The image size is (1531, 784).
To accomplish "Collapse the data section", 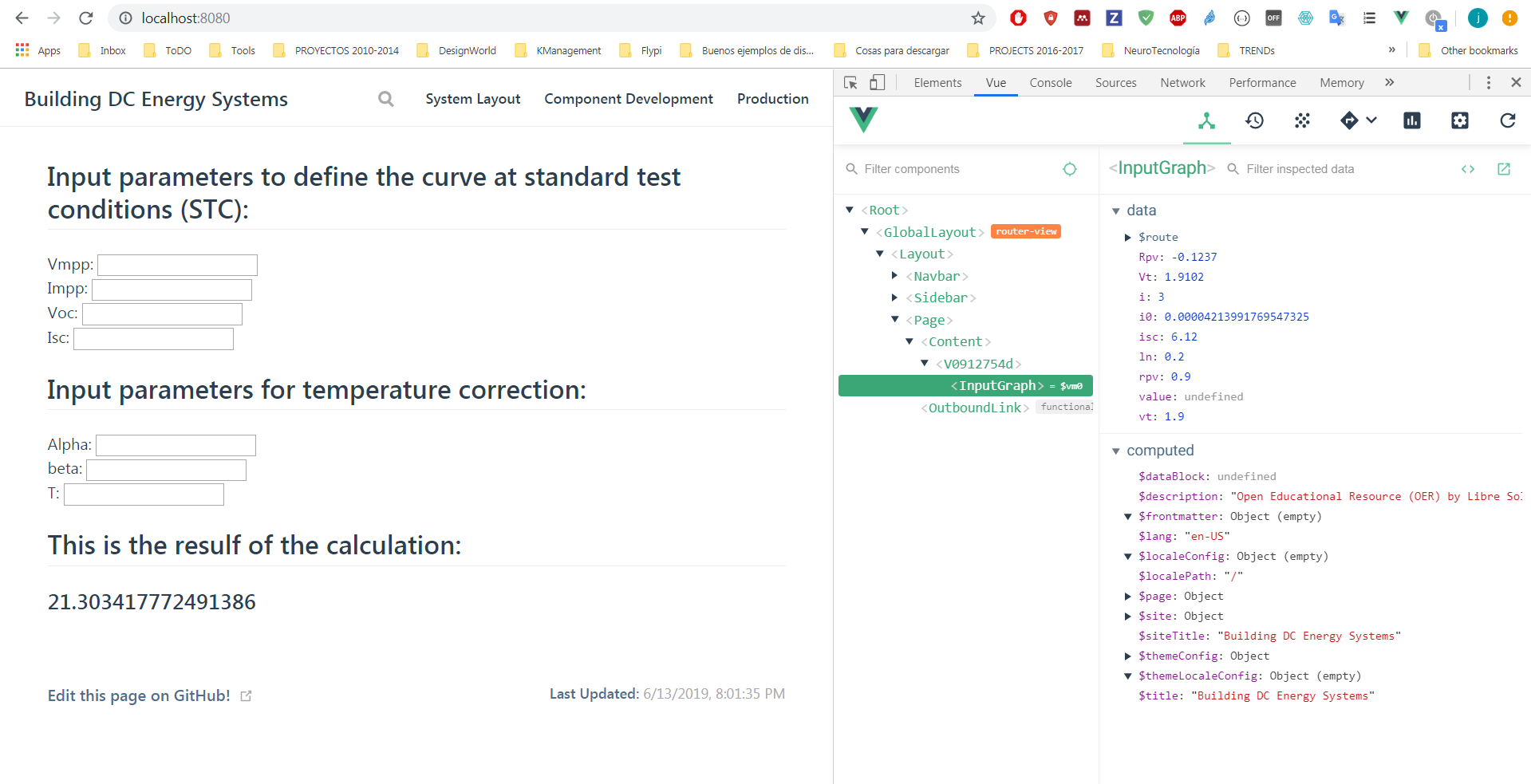I will (x=1116, y=211).
